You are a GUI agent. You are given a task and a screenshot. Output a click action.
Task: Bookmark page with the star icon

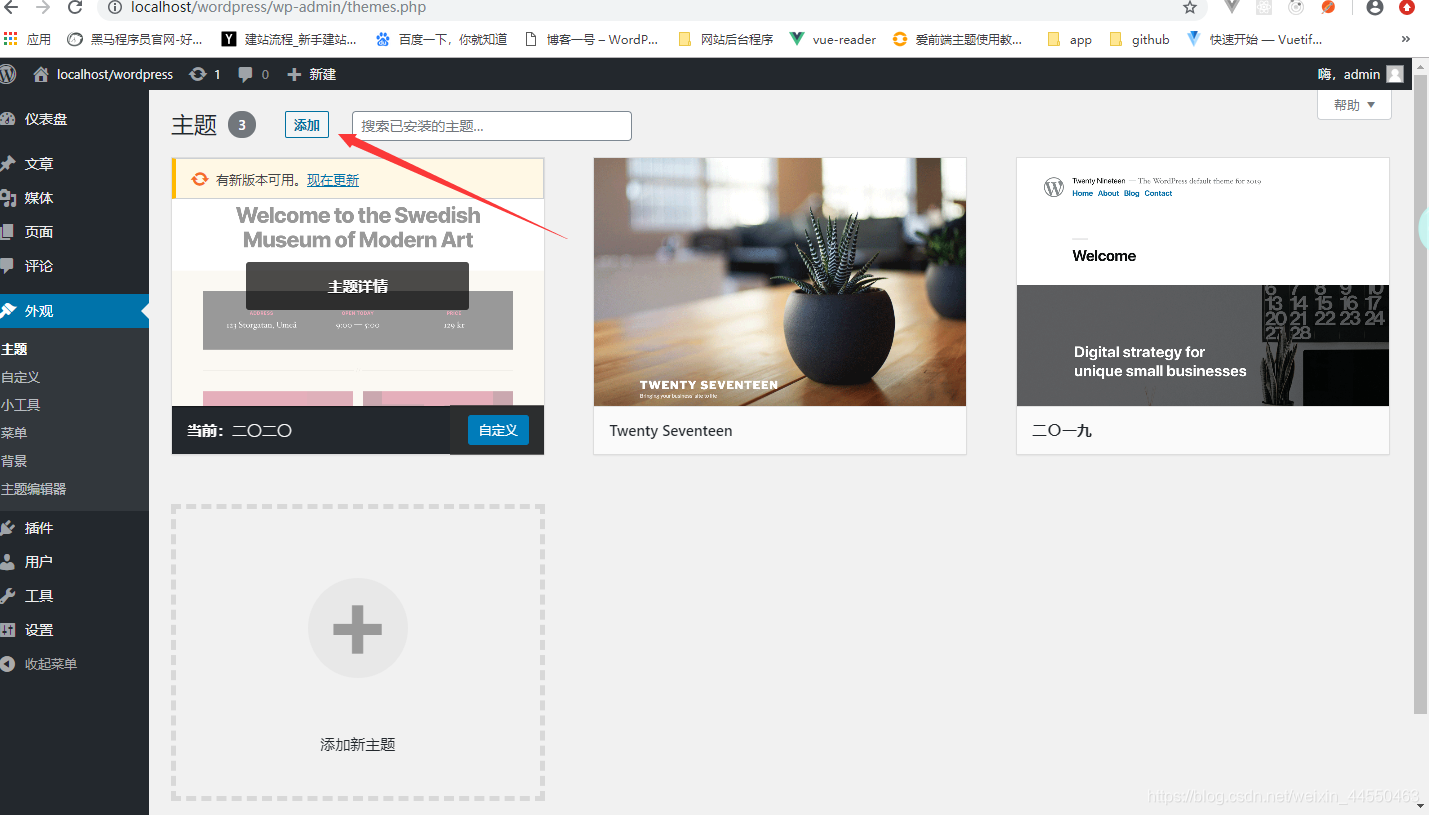point(1190,8)
